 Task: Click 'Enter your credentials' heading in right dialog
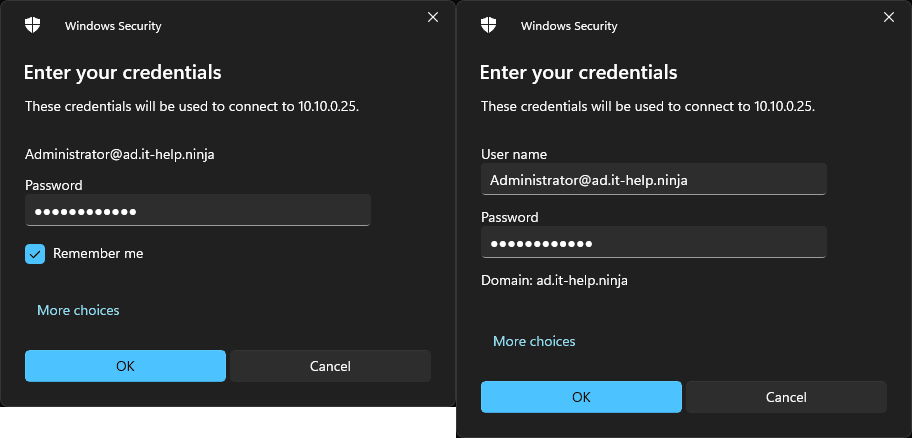click(x=578, y=73)
